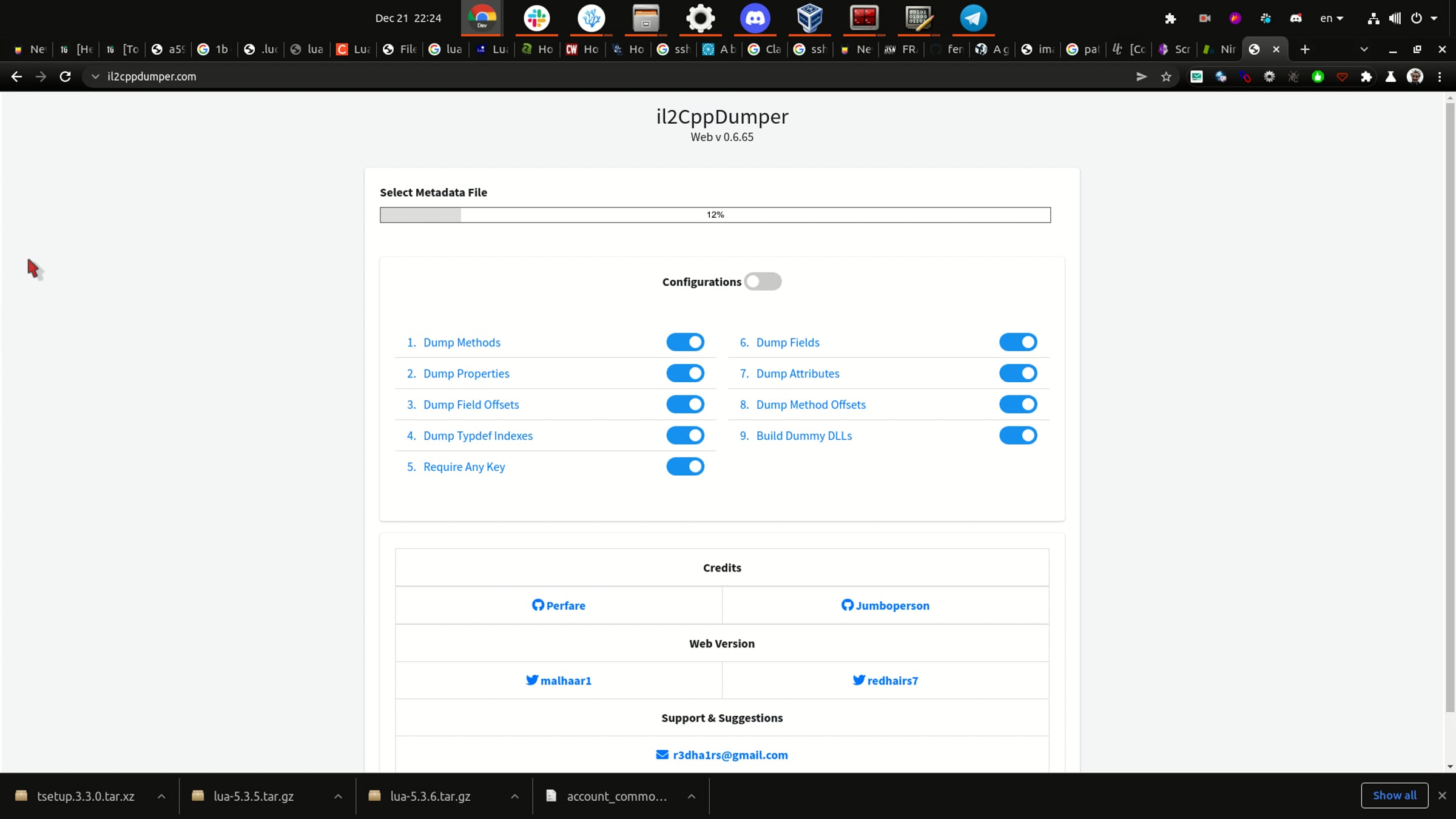Click the Chrome Dev dock icon
Image resolution: width=1456 pixels, height=819 pixels.
point(482,18)
